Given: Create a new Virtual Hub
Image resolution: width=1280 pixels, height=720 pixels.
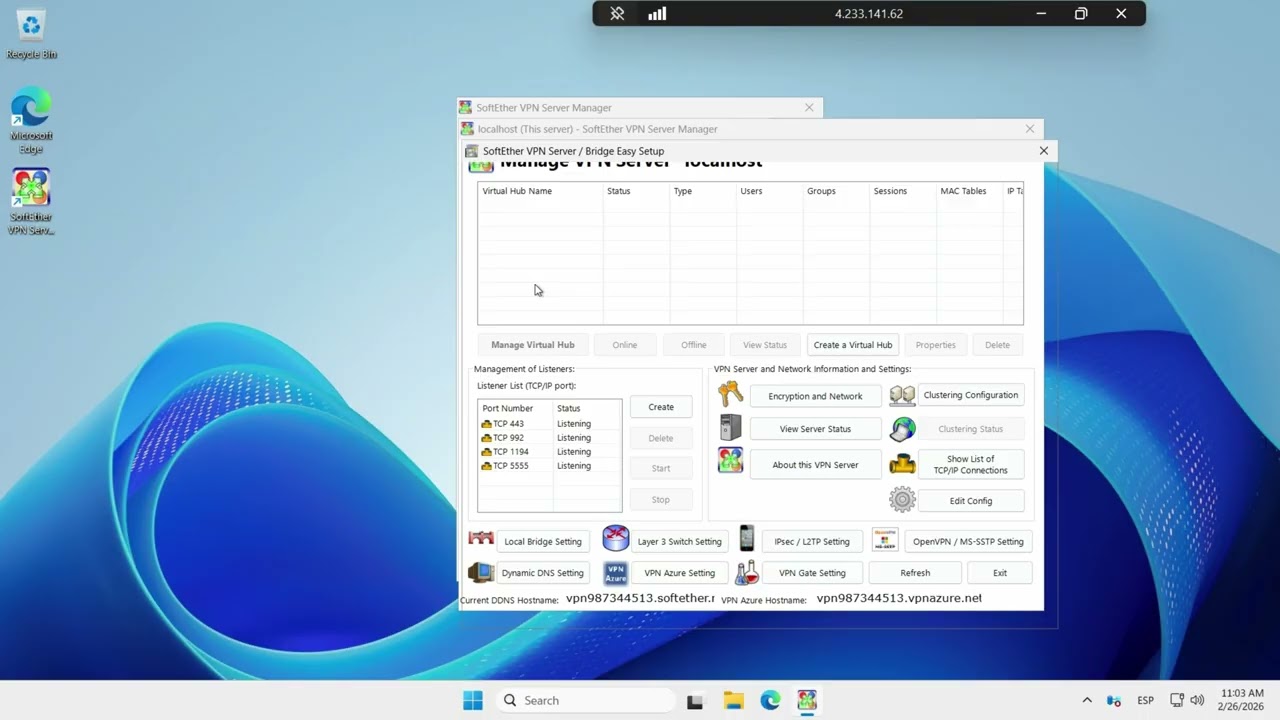Looking at the screenshot, I should click(853, 345).
